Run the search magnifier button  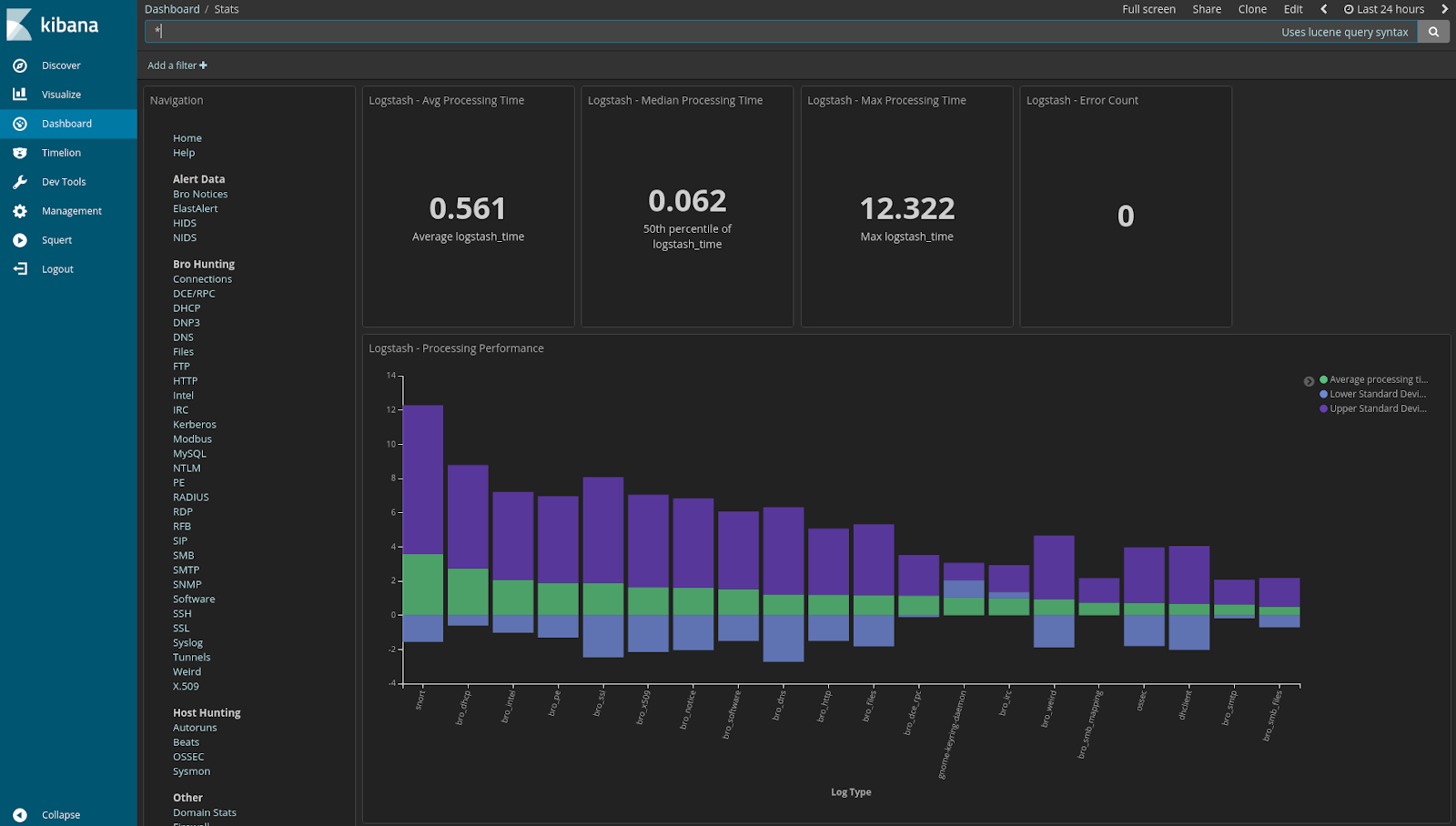pyautogui.click(x=1433, y=32)
